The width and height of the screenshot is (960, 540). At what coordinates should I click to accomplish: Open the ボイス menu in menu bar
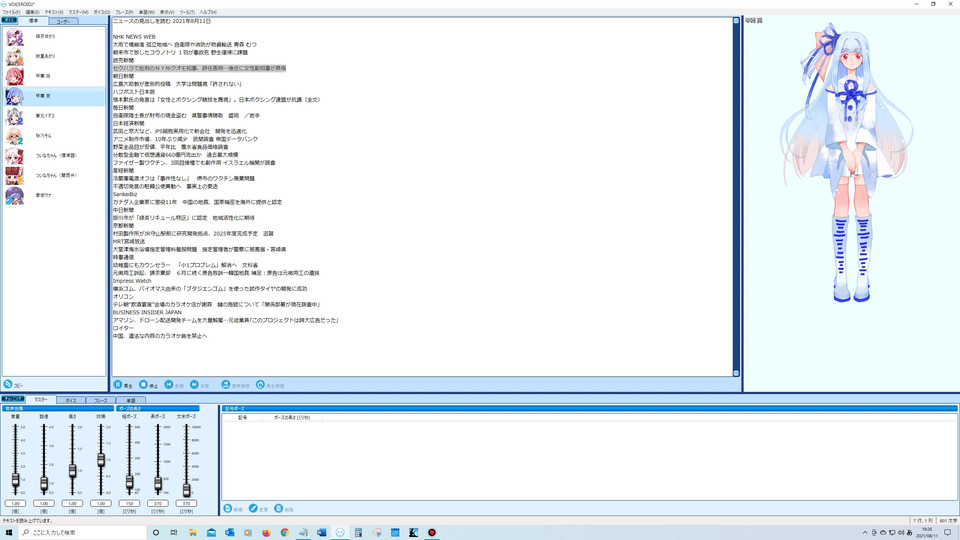[x=102, y=12]
